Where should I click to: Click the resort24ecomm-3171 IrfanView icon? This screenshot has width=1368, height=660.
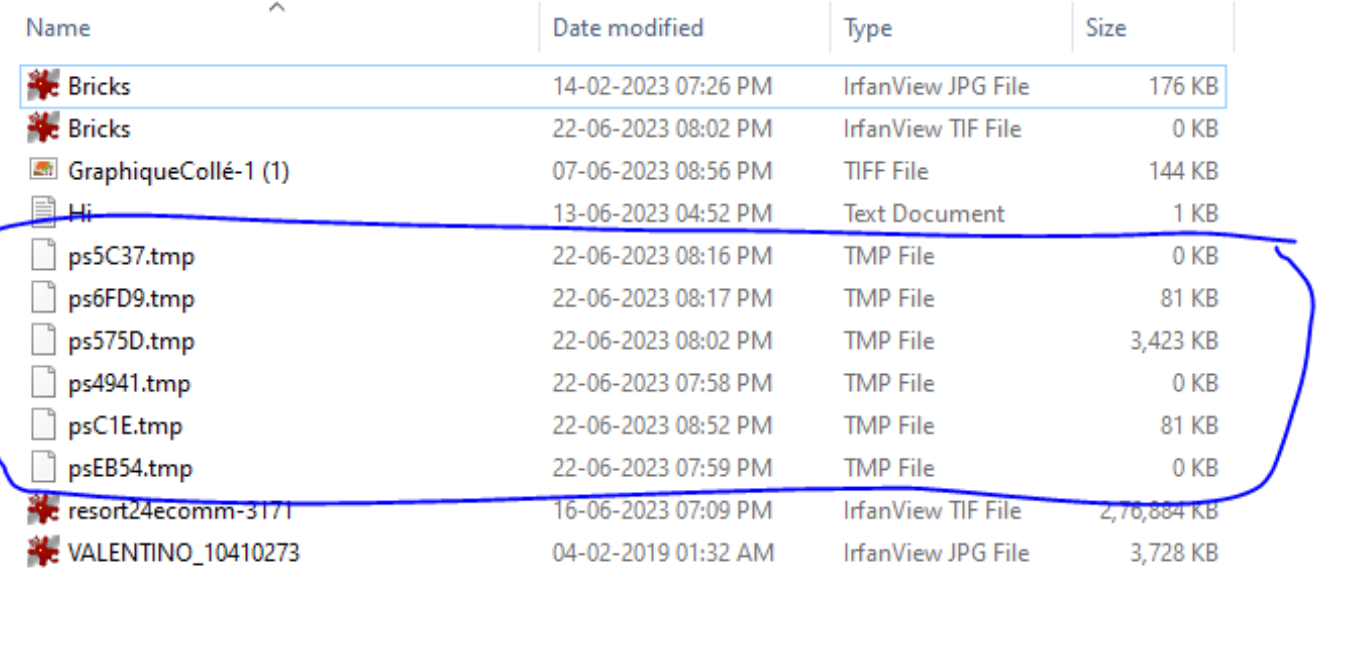point(43,510)
